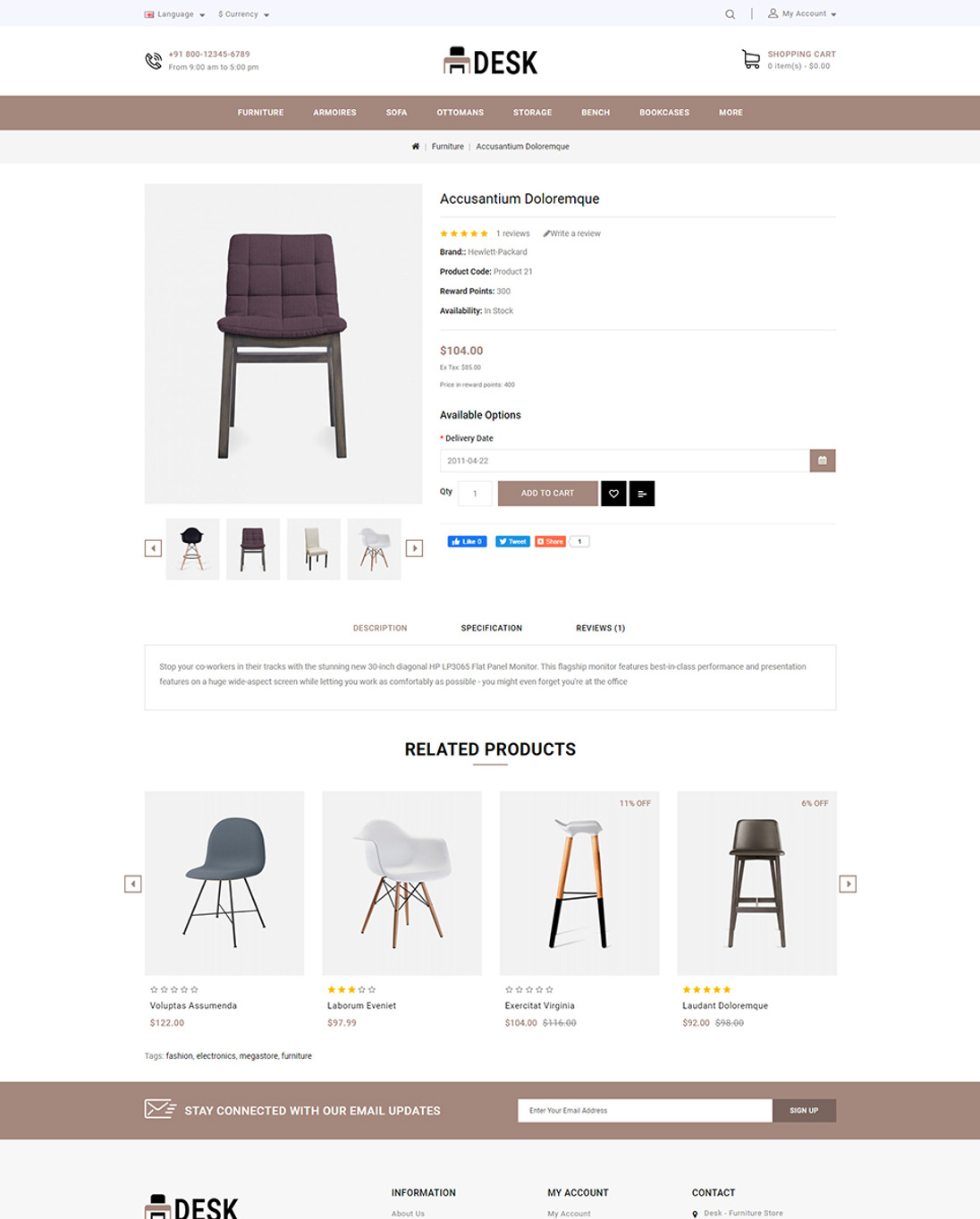Open the Sofa menu item
Viewport: 980px width, 1219px height.
(396, 113)
